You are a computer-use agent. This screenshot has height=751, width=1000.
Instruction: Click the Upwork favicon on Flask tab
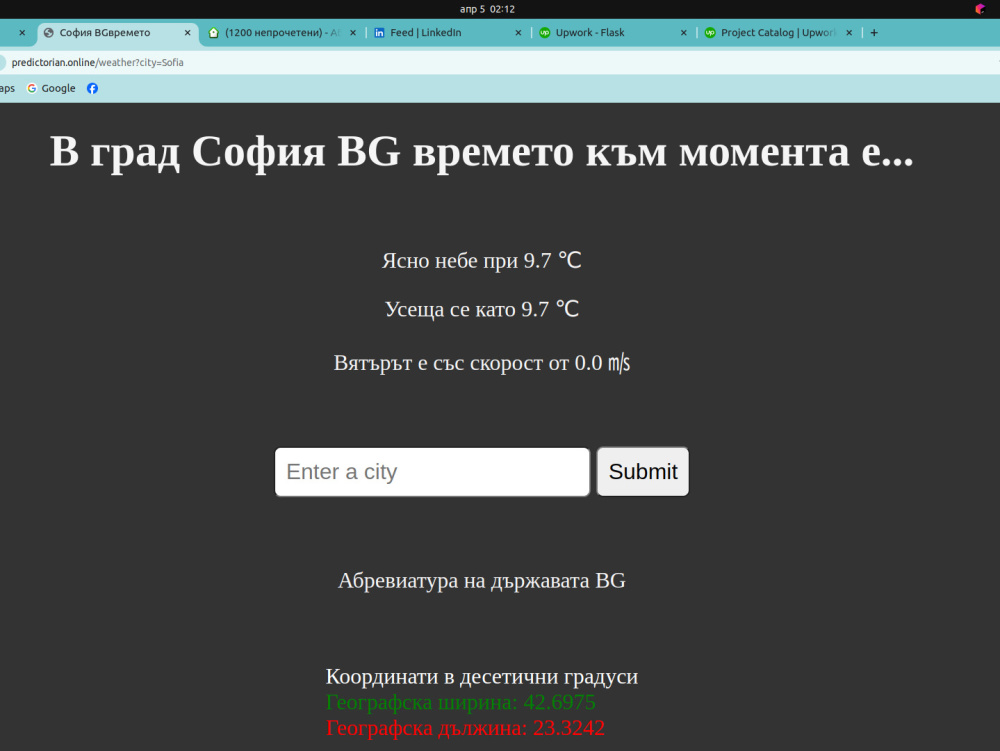click(545, 33)
